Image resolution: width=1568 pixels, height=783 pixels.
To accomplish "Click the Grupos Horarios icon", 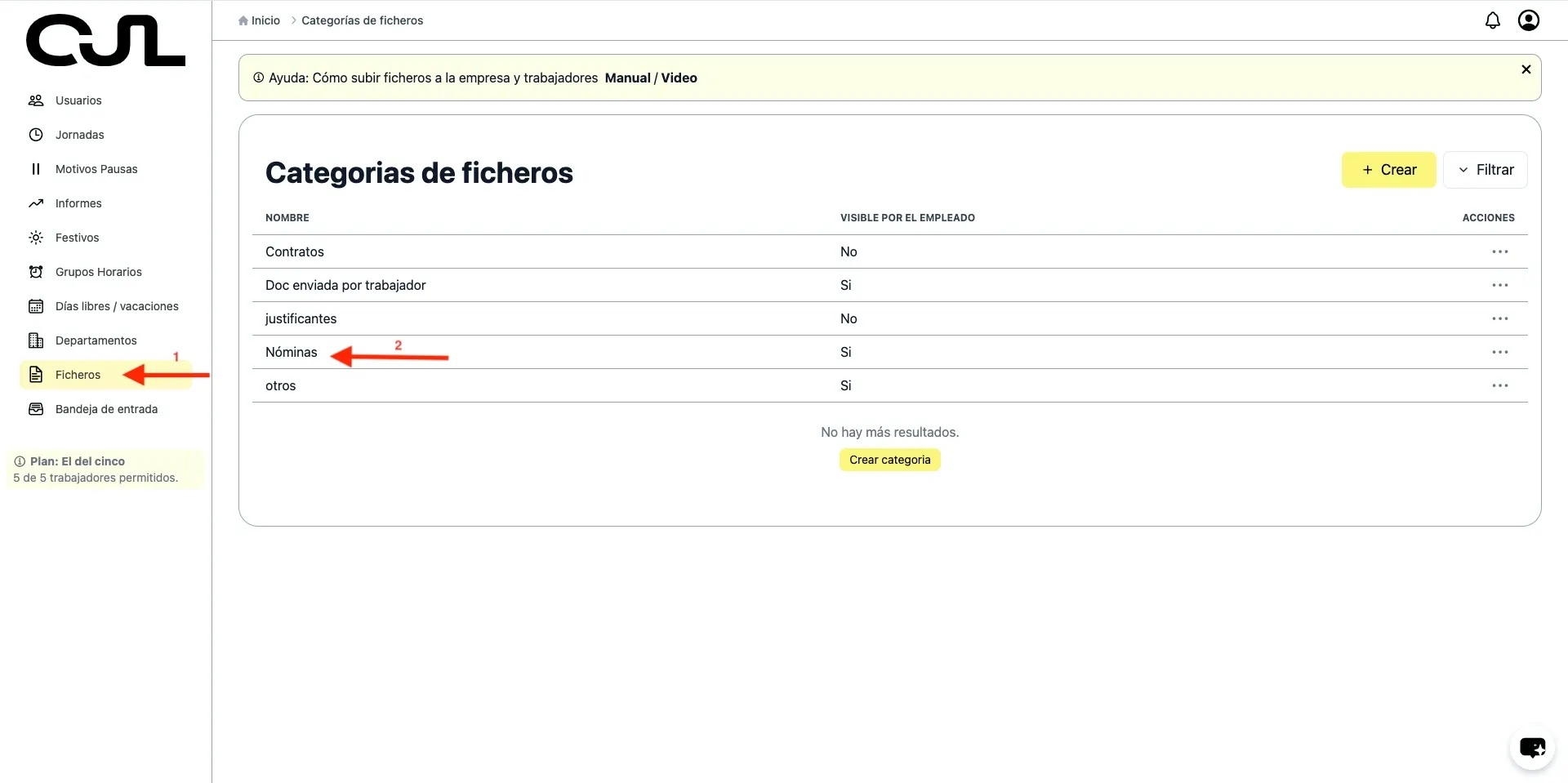I will pyautogui.click(x=36, y=272).
